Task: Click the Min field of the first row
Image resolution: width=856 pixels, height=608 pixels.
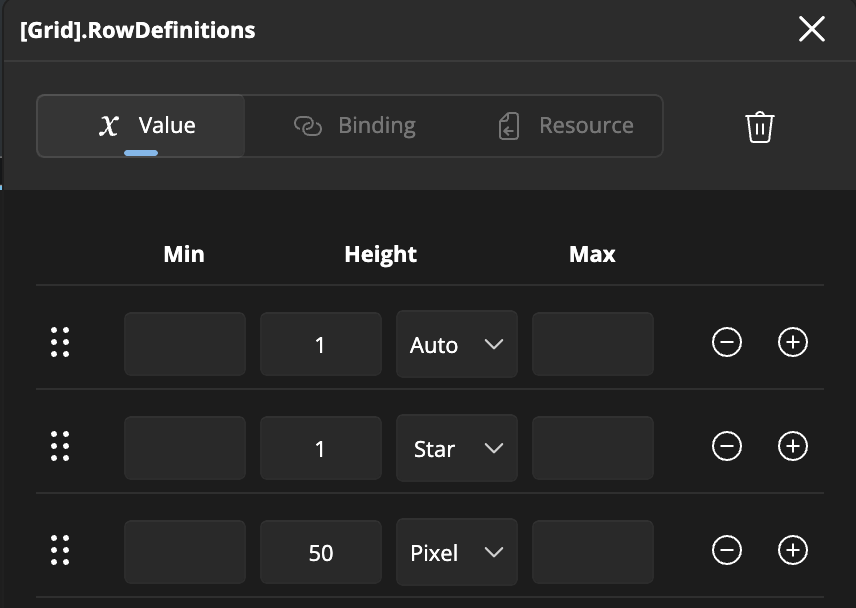Action: point(184,344)
